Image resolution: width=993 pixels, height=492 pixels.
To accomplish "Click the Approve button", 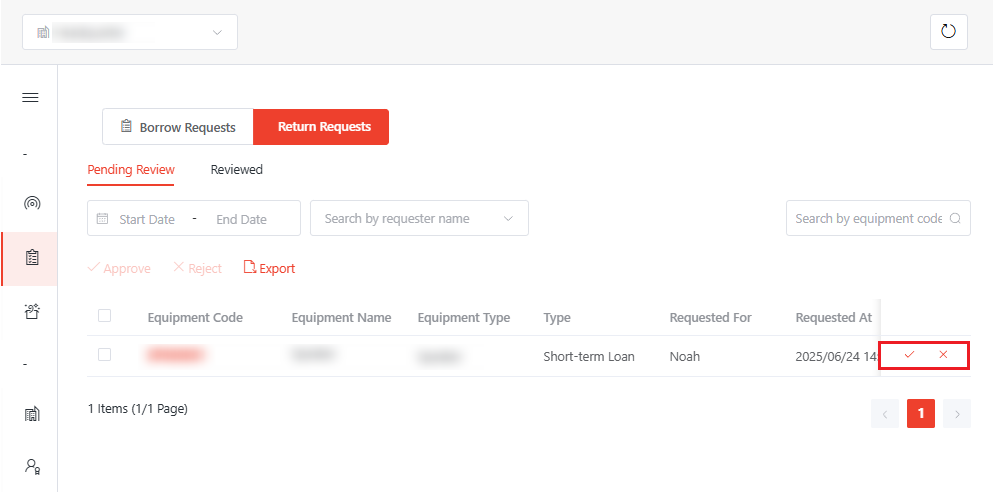I will tap(119, 268).
